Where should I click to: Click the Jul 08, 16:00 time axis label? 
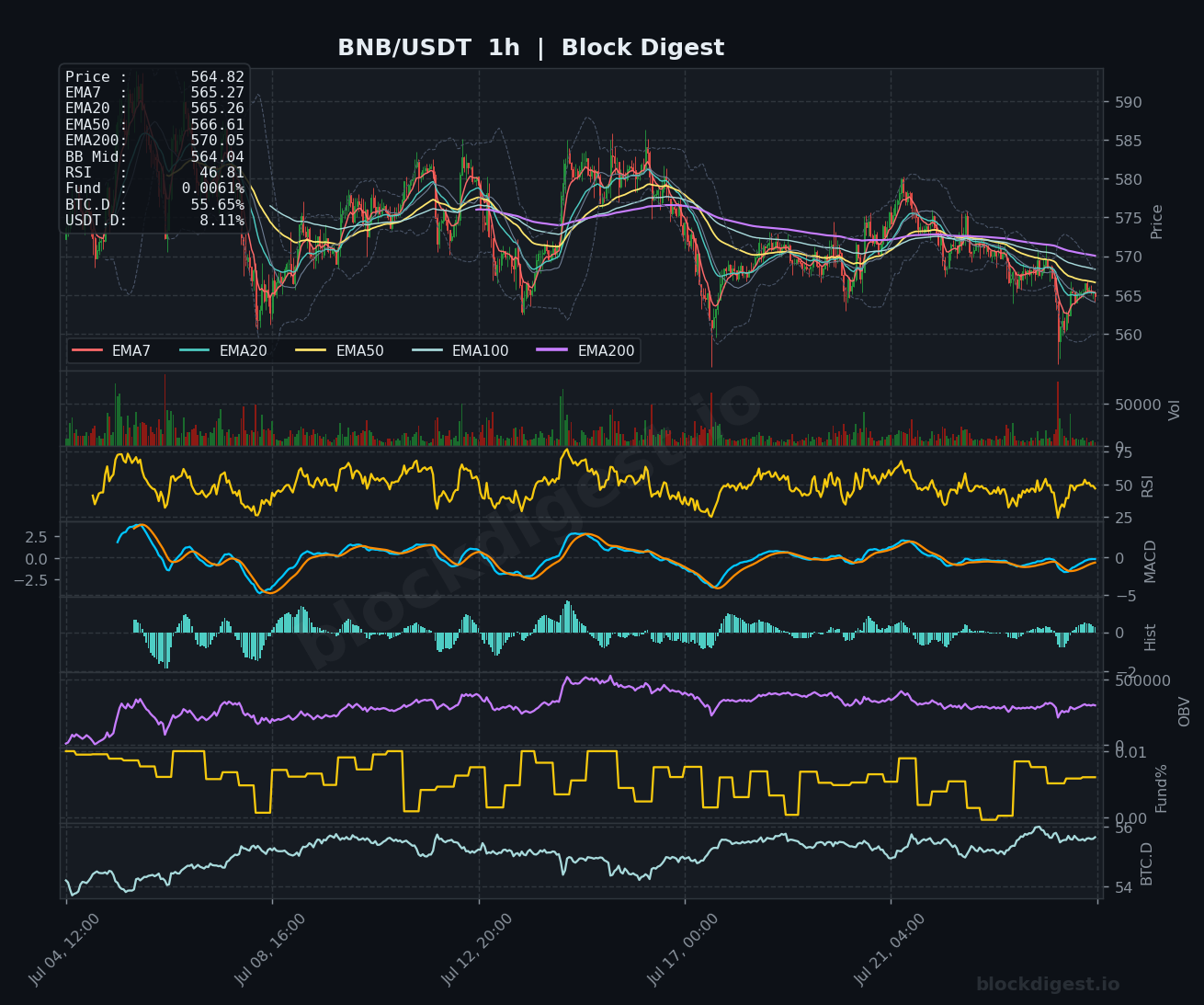coord(269,950)
